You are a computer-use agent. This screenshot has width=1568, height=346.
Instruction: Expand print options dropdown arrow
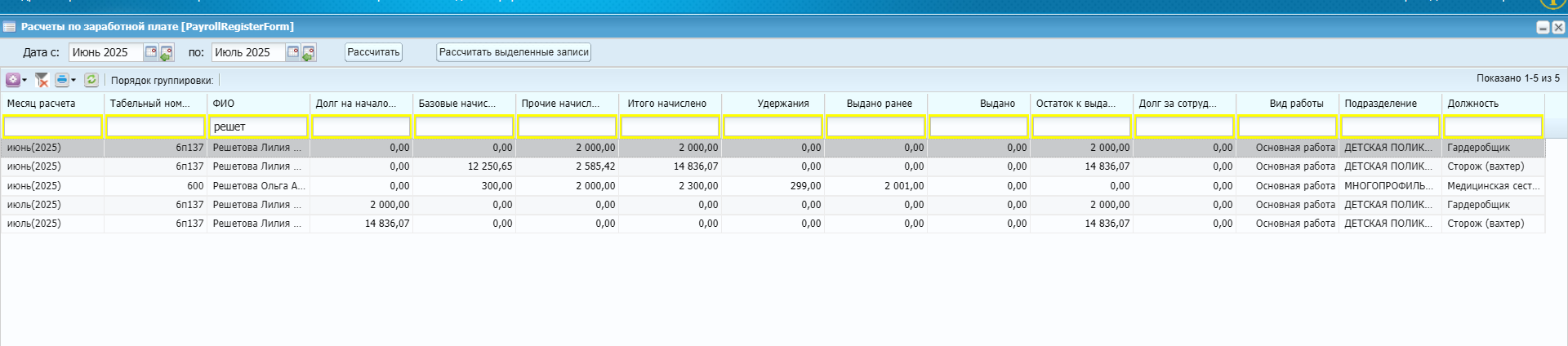(73, 80)
